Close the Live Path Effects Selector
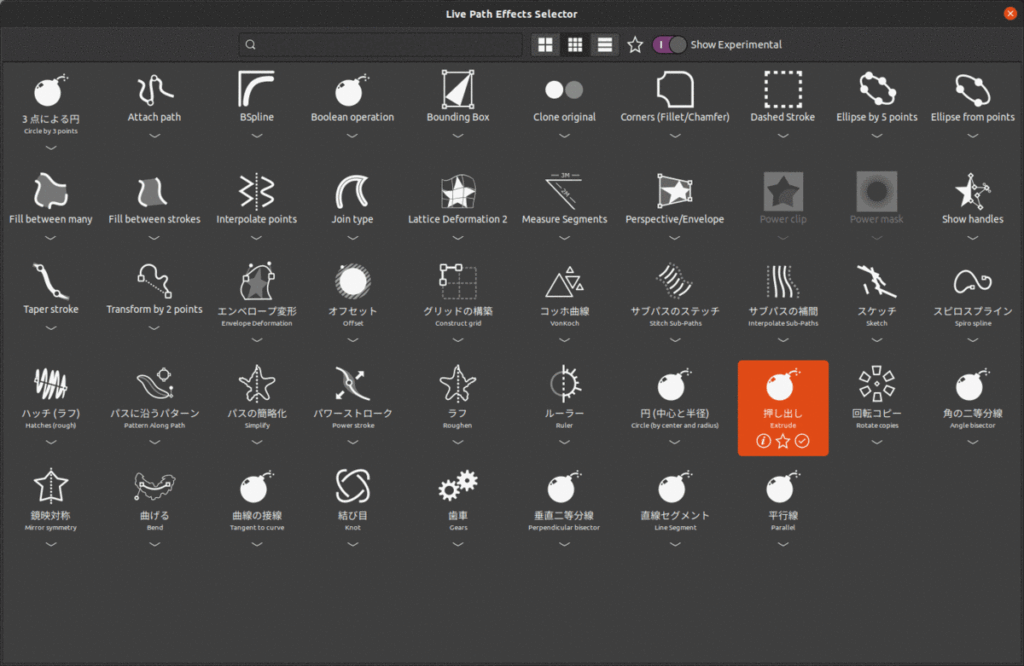 1010,14
